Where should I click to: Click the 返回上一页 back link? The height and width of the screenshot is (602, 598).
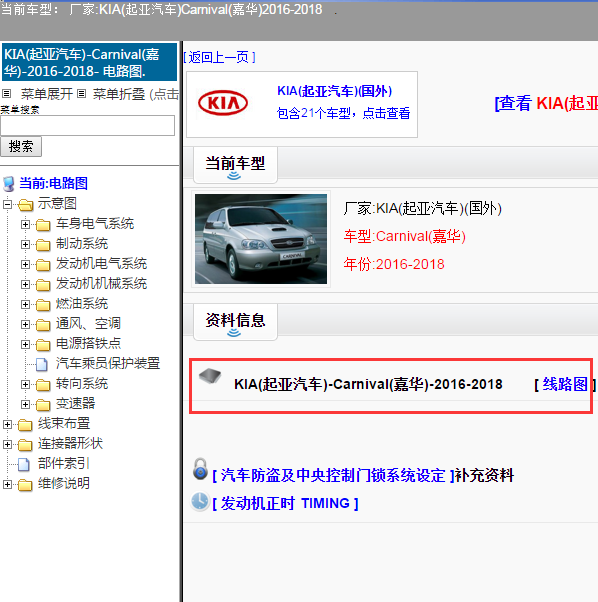pyautogui.click(x=219, y=57)
